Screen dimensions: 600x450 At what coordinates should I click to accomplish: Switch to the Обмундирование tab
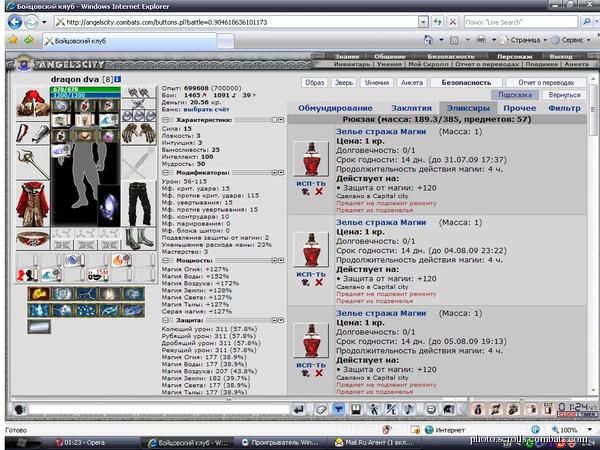click(x=335, y=108)
